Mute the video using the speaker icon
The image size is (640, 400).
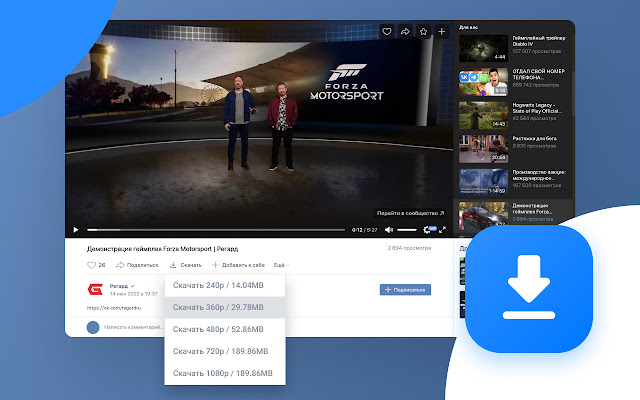(389, 230)
